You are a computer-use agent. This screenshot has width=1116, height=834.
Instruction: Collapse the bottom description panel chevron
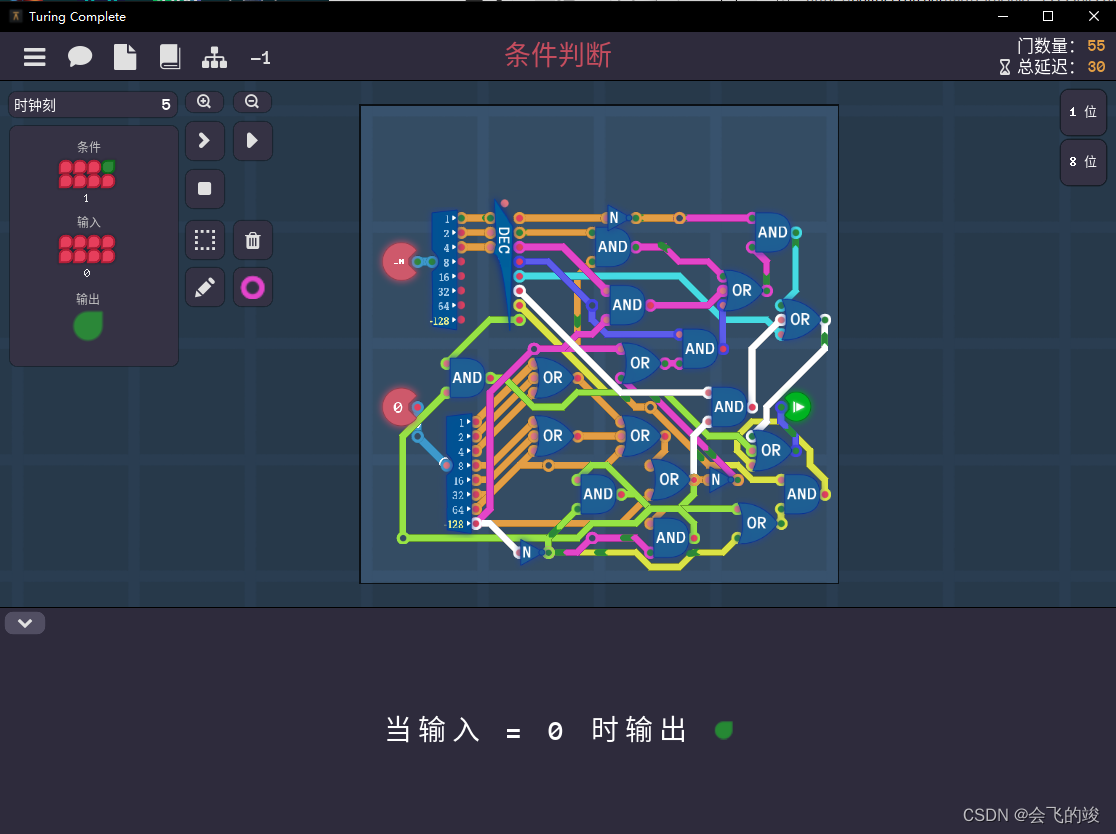pos(25,622)
